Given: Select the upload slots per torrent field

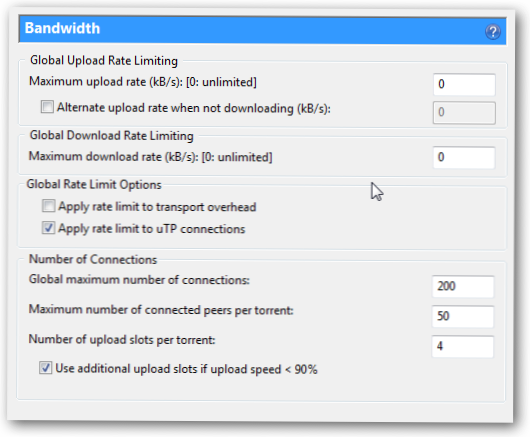Looking at the screenshot, I should 463,346.
